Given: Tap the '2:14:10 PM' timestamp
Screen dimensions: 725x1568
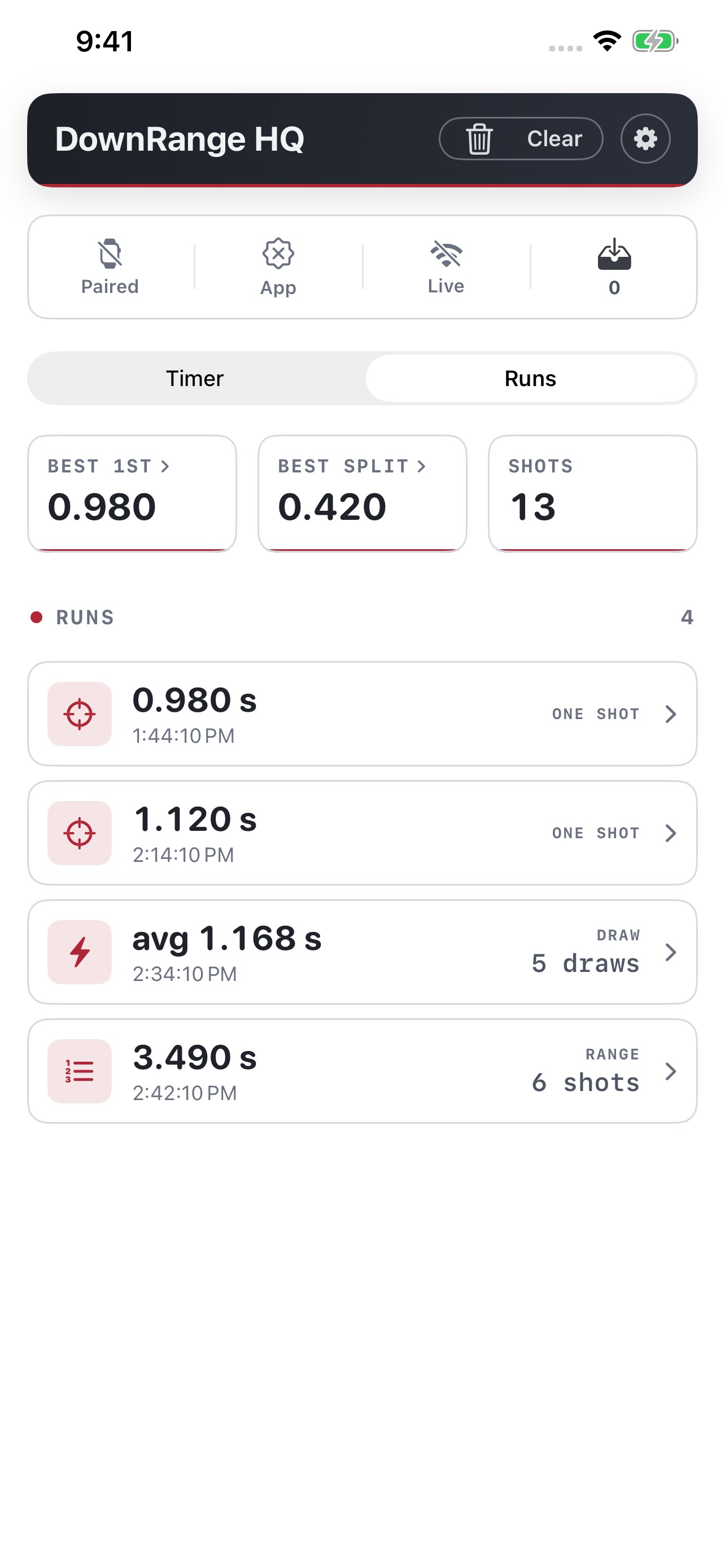Looking at the screenshot, I should click(184, 855).
